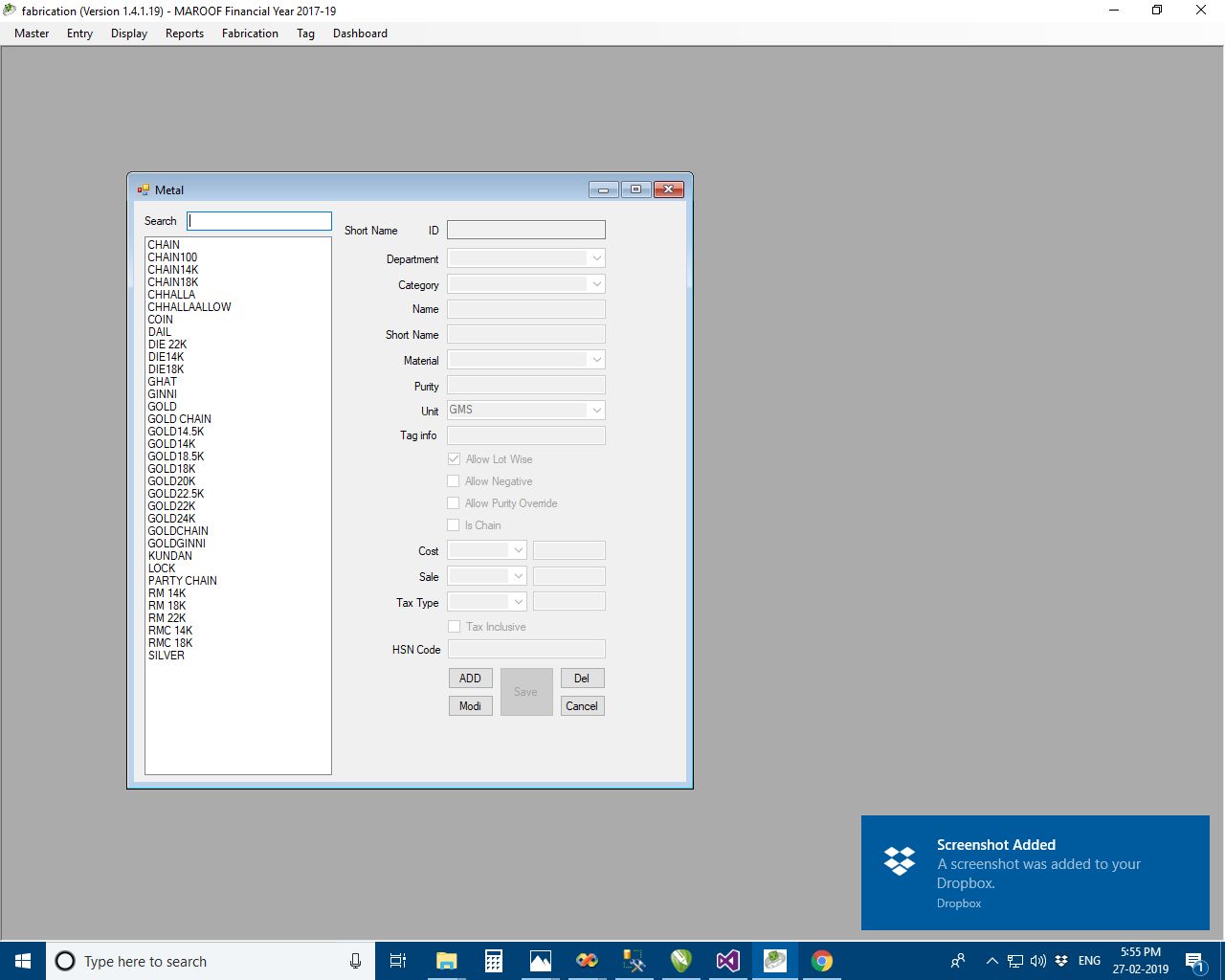The height and width of the screenshot is (980, 1225).
Task: Expand the Tax Type dropdown
Action: [518, 602]
